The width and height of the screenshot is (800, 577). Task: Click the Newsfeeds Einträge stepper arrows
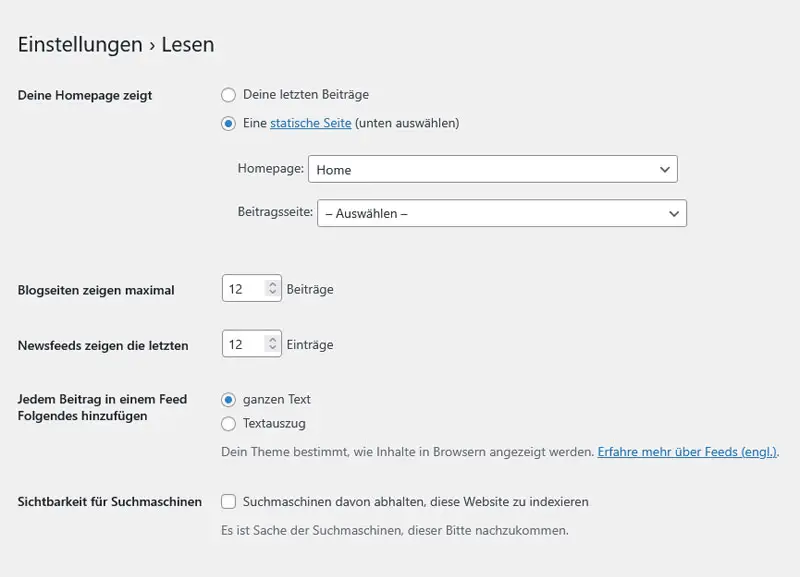[272, 344]
